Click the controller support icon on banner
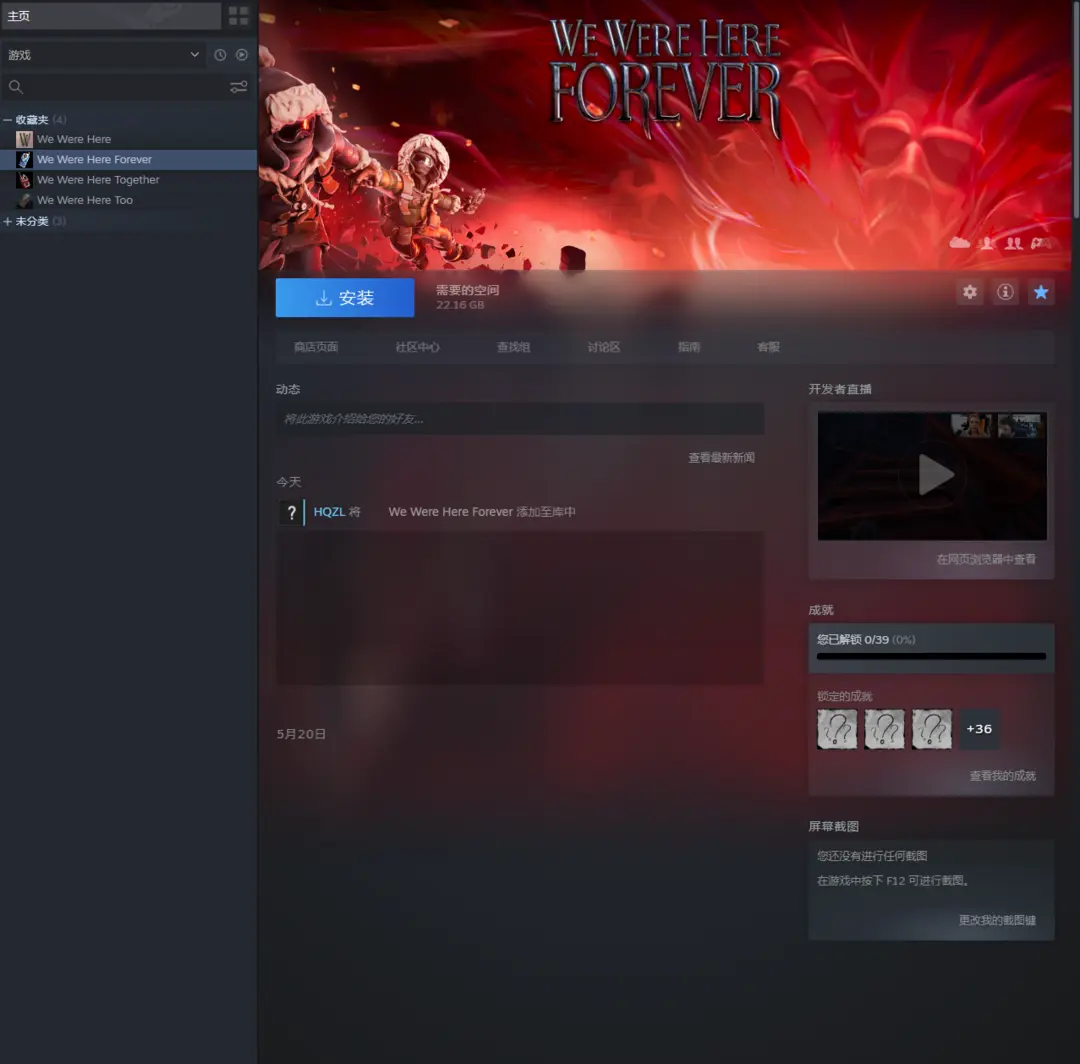Image resolution: width=1080 pixels, height=1064 pixels. coord(1041,243)
